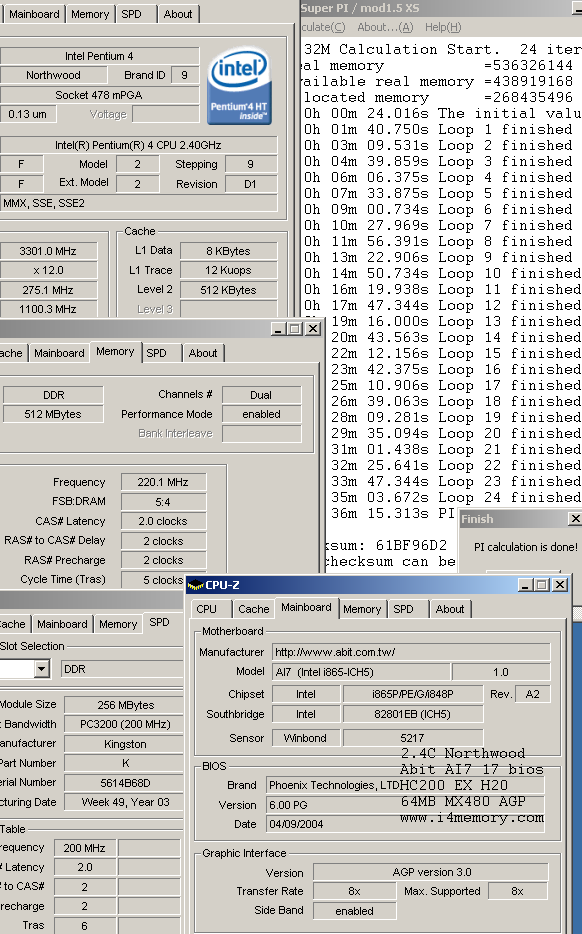Click the core speed value 3301.0 MHz

pos(48,251)
